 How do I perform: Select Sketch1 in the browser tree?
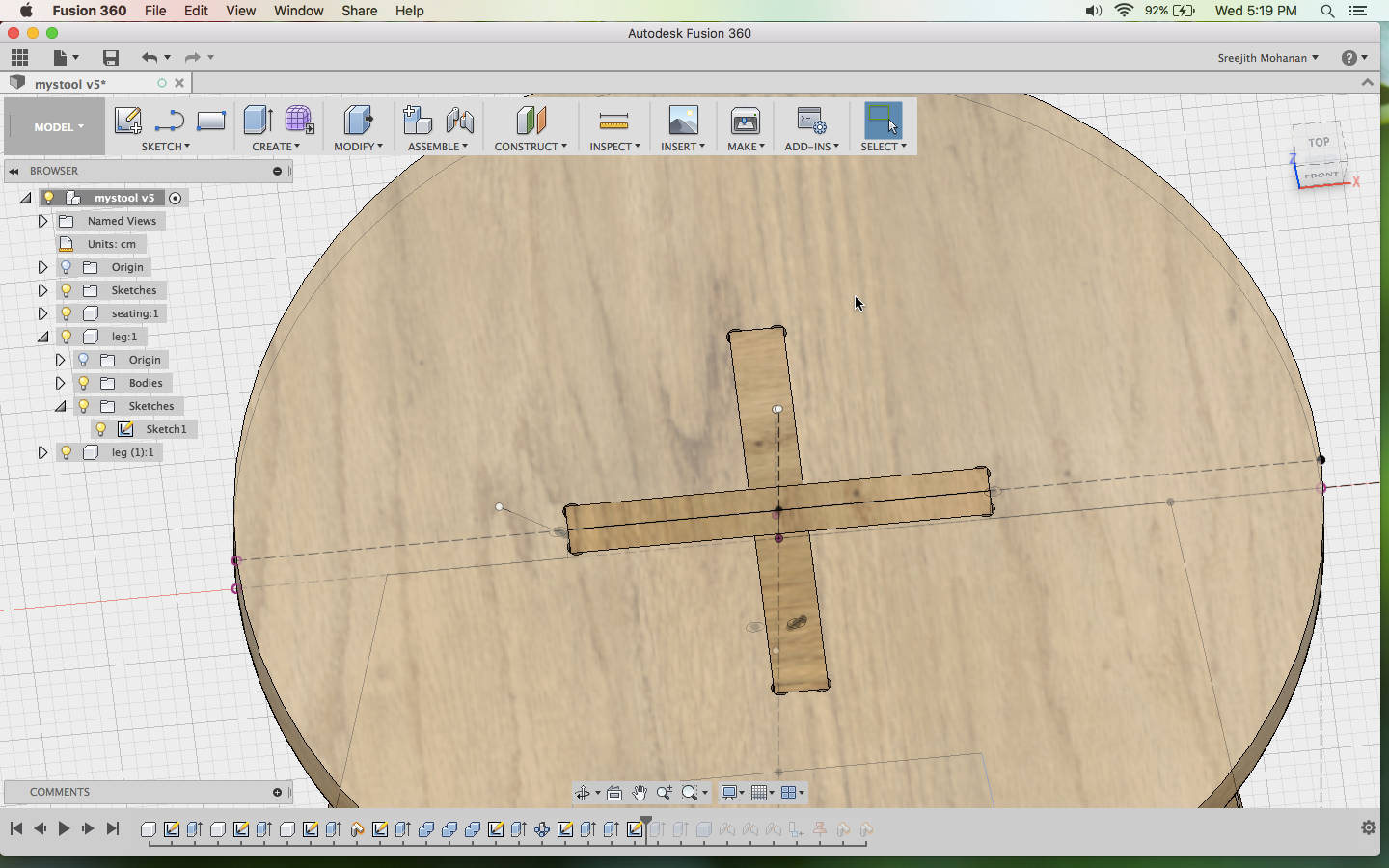(x=166, y=429)
